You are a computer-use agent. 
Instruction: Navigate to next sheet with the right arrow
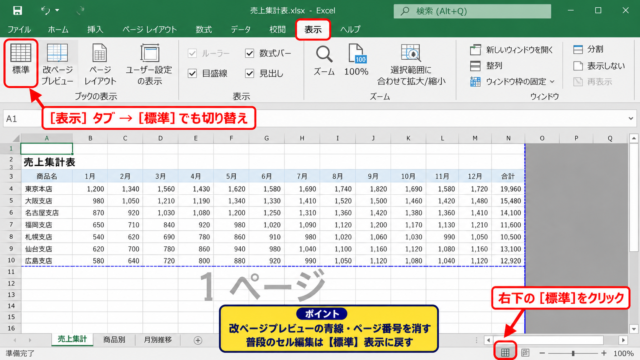(30, 340)
